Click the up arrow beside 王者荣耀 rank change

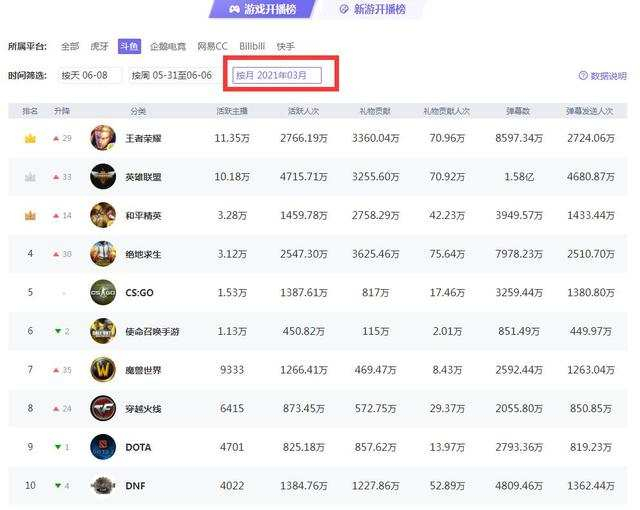tap(56, 138)
